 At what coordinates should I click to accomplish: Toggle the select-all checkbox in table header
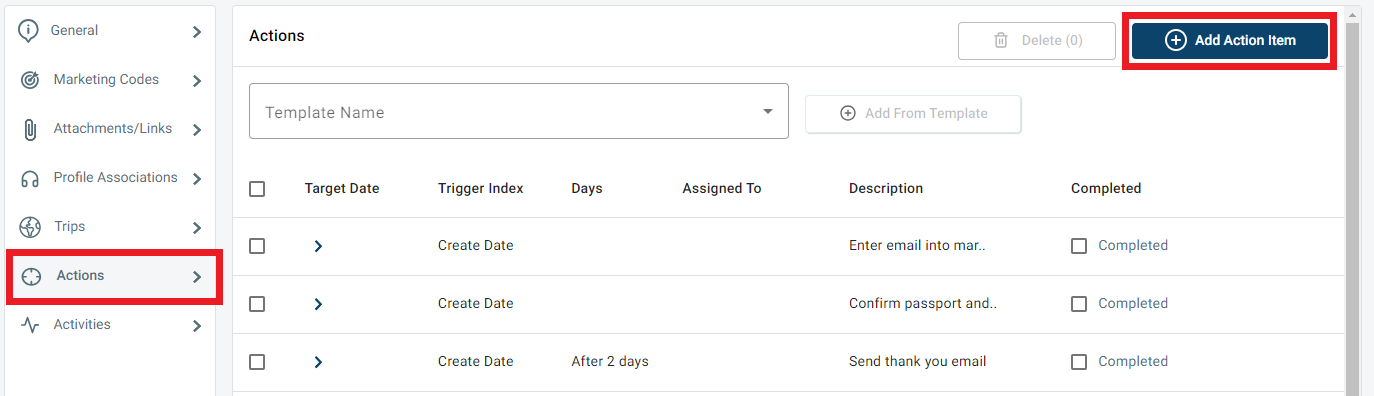point(257,189)
